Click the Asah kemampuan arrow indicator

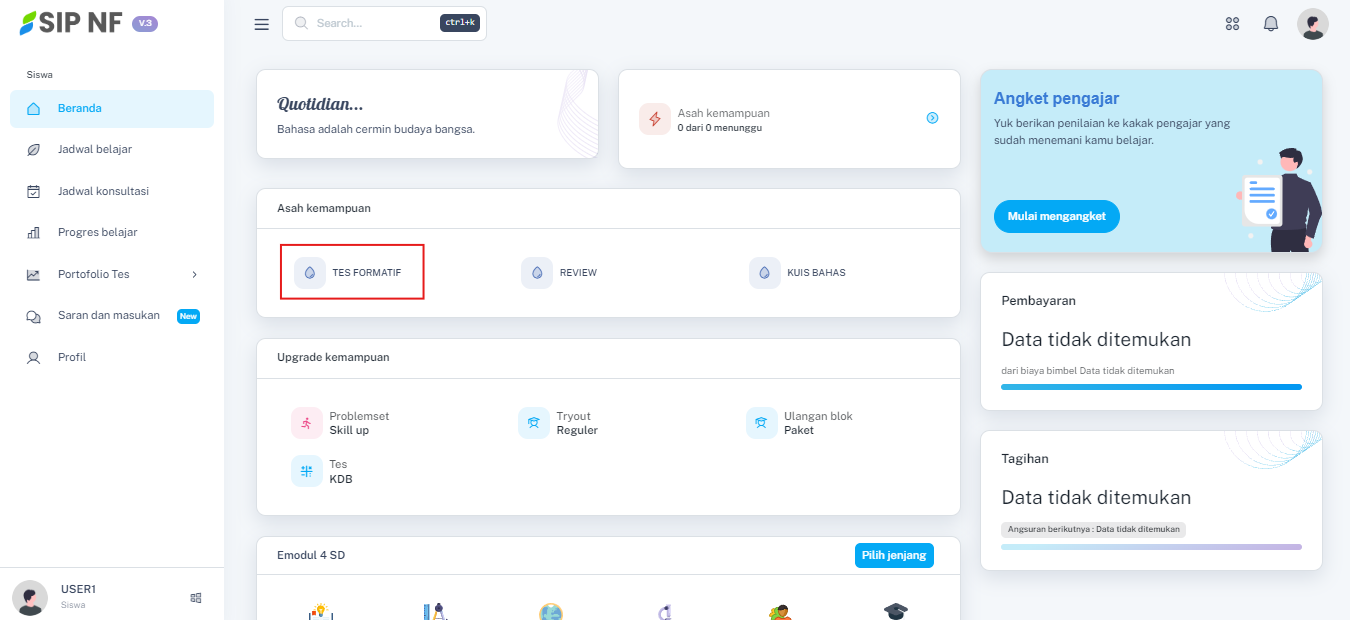pos(932,118)
